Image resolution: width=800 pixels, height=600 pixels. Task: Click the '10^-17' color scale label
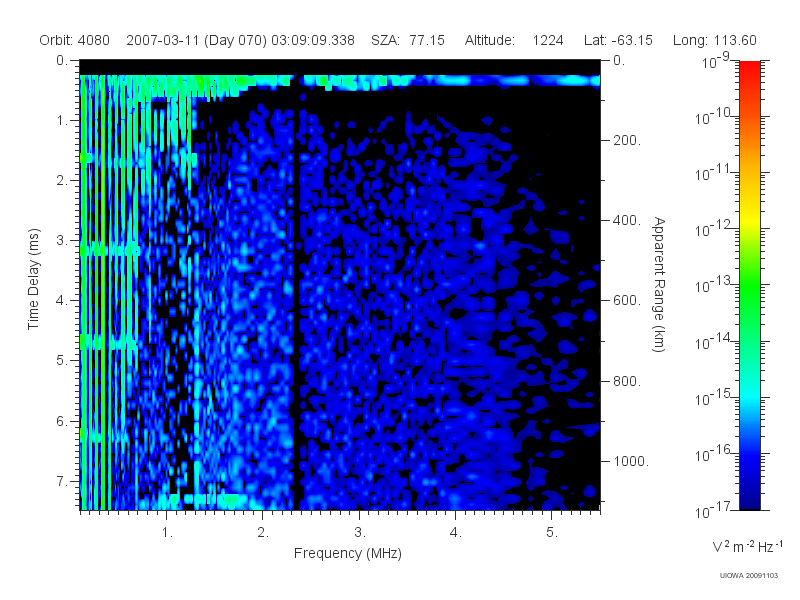tap(713, 510)
